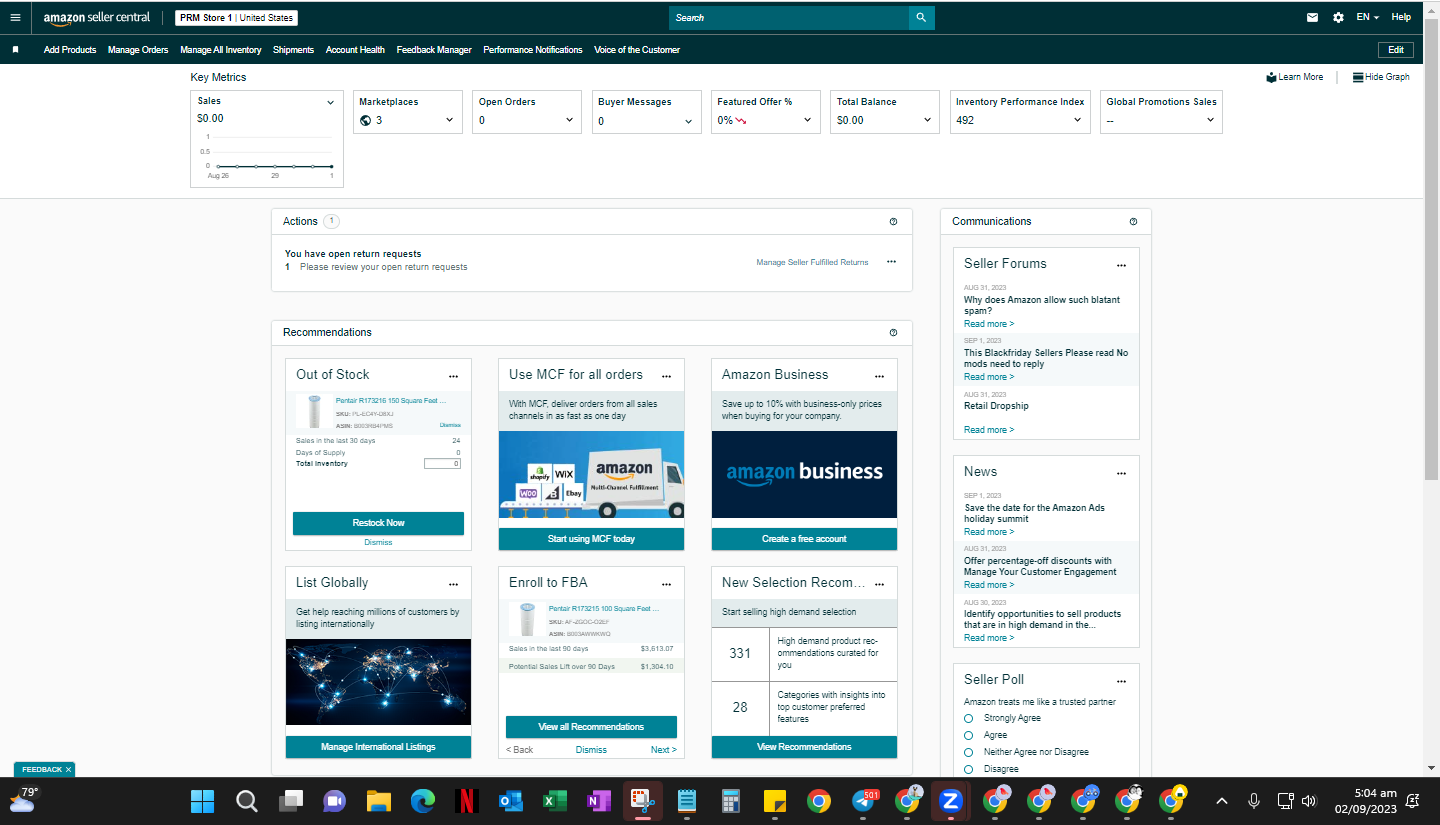Open the open return requests row options menu
This screenshot has height=825, width=1440.
891,261
